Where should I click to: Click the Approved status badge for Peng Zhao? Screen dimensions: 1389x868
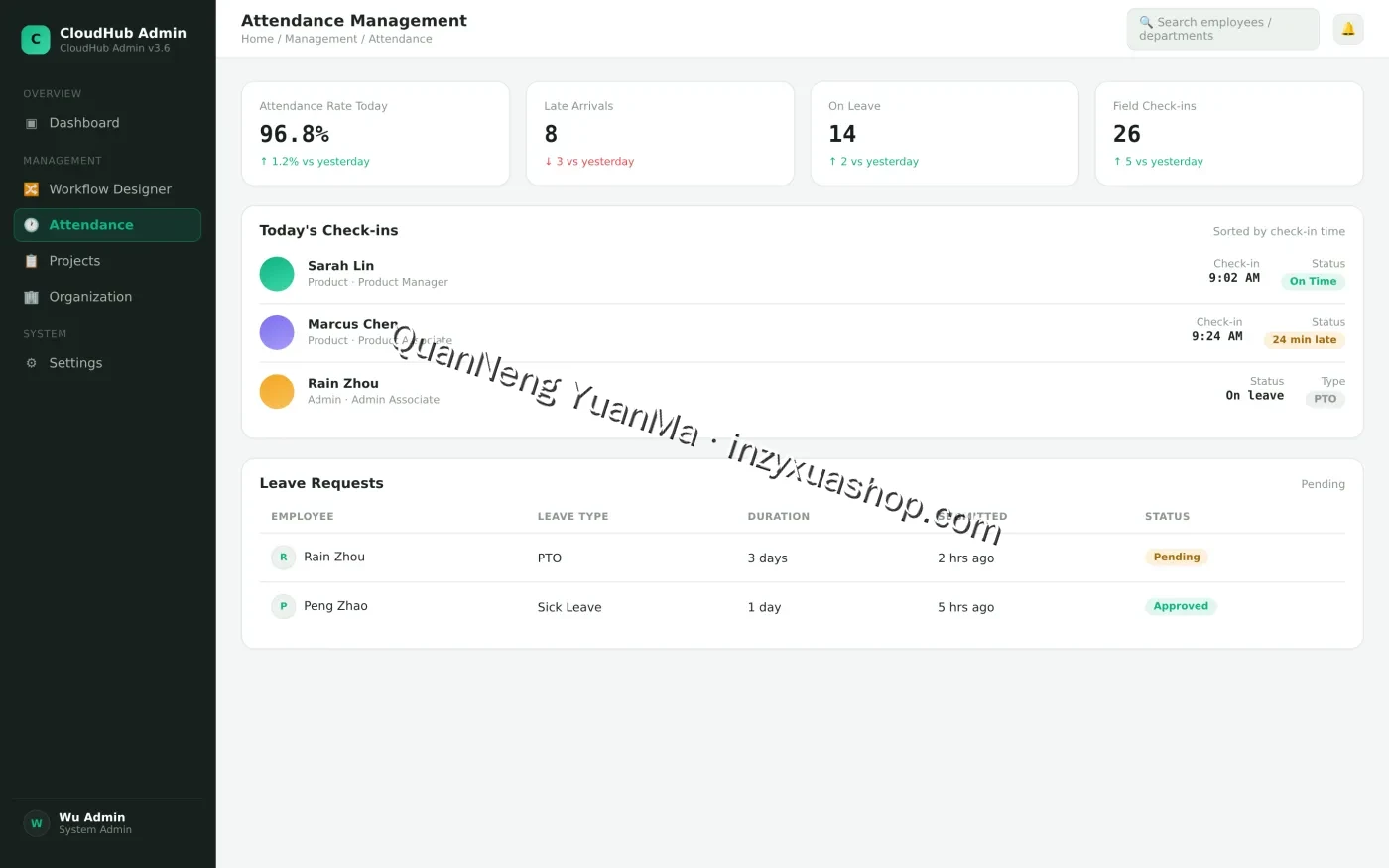pos(1181,606)
